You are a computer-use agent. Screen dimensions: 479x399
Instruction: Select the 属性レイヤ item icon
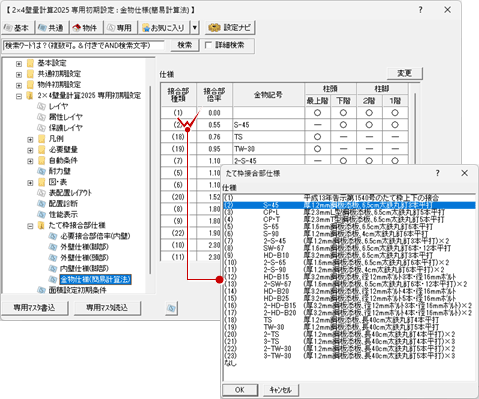41,117
